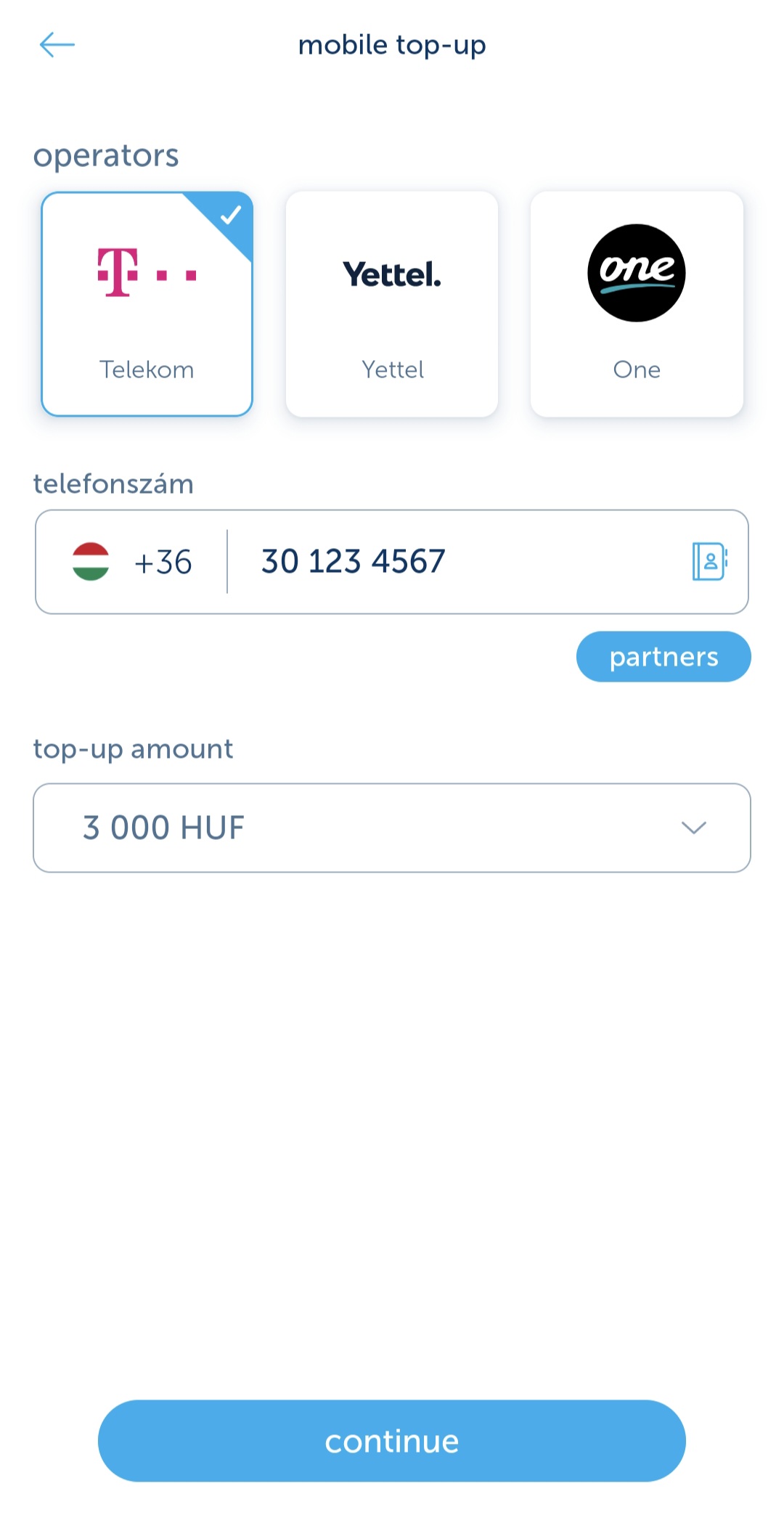
Task: Click the phone number 30 123 4567 field
Action: 450,561
